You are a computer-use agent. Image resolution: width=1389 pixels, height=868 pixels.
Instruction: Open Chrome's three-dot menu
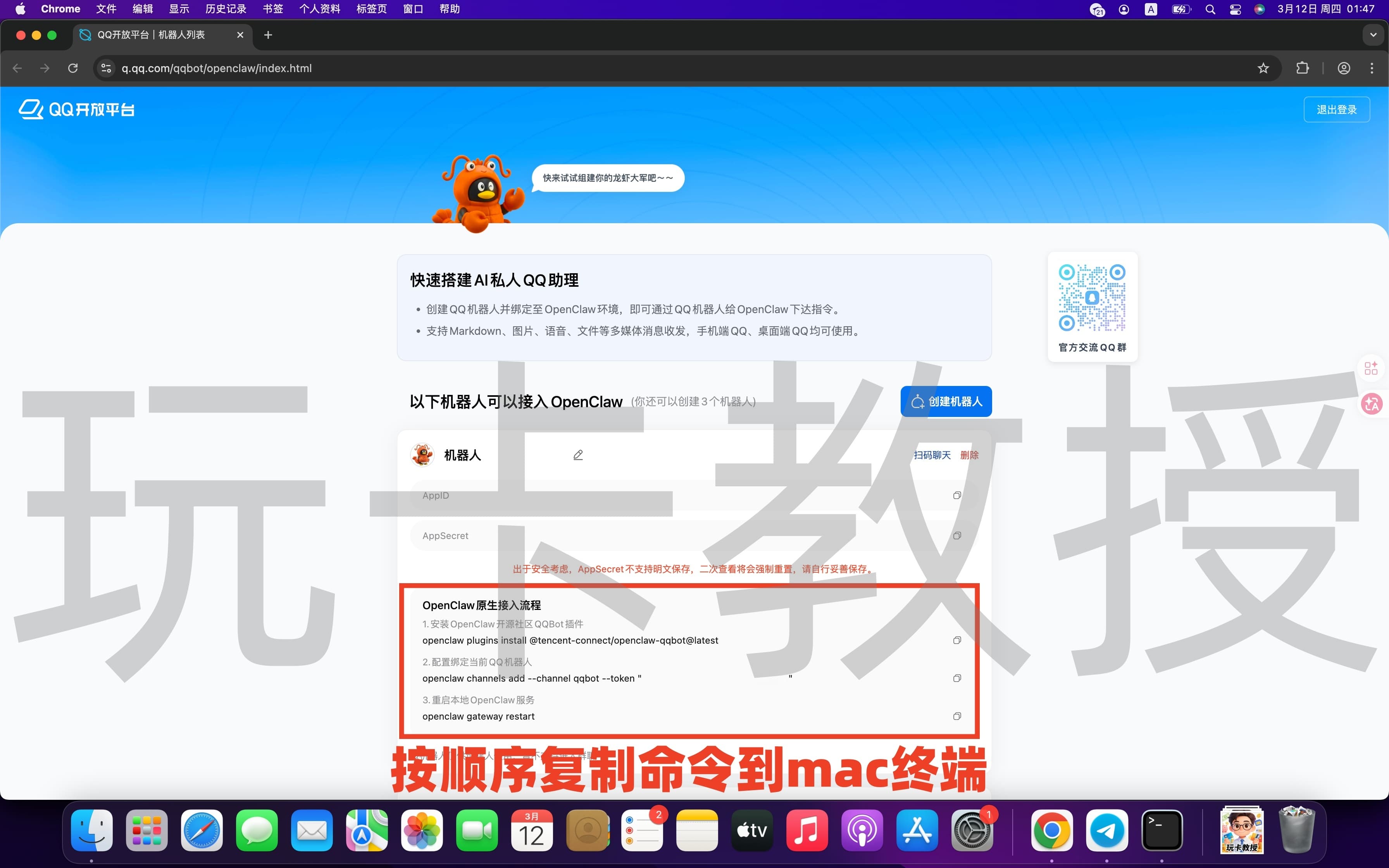pyautogui.click(x=1372, y=68)
